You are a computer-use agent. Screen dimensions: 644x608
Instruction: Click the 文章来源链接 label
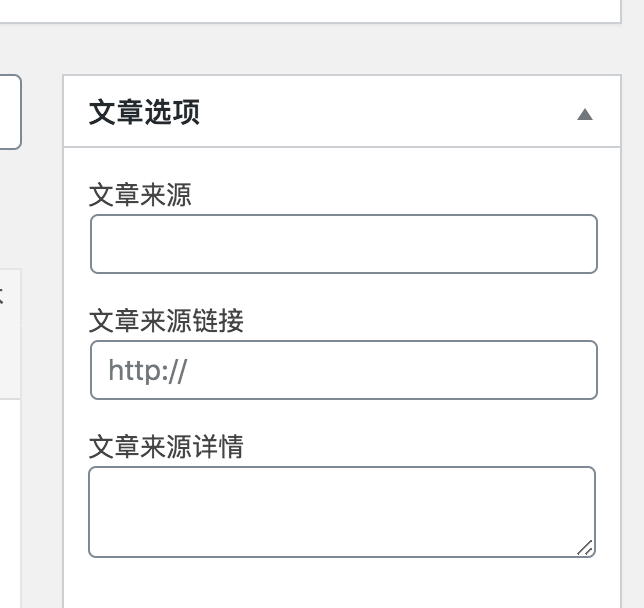click(x=166, y=320)
